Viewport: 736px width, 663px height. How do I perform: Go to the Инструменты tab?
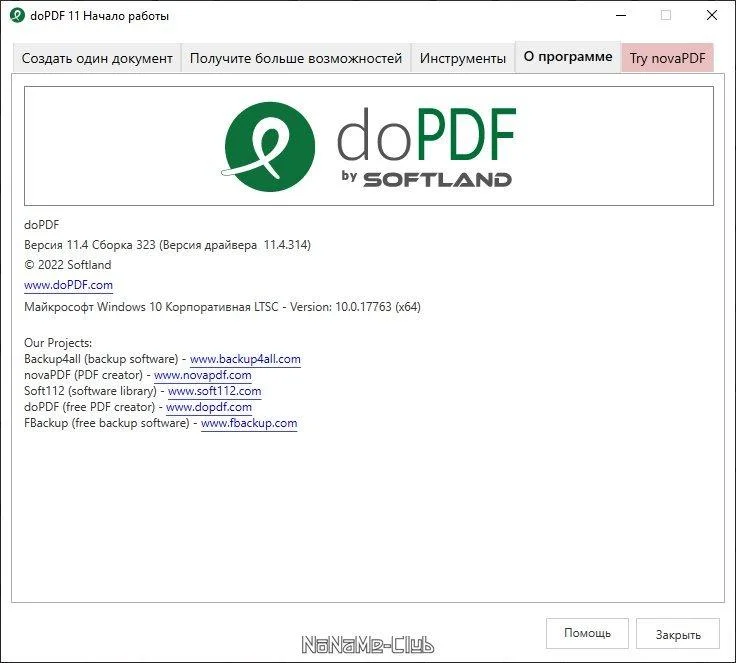pyautogui.click(x=463, y=58)
